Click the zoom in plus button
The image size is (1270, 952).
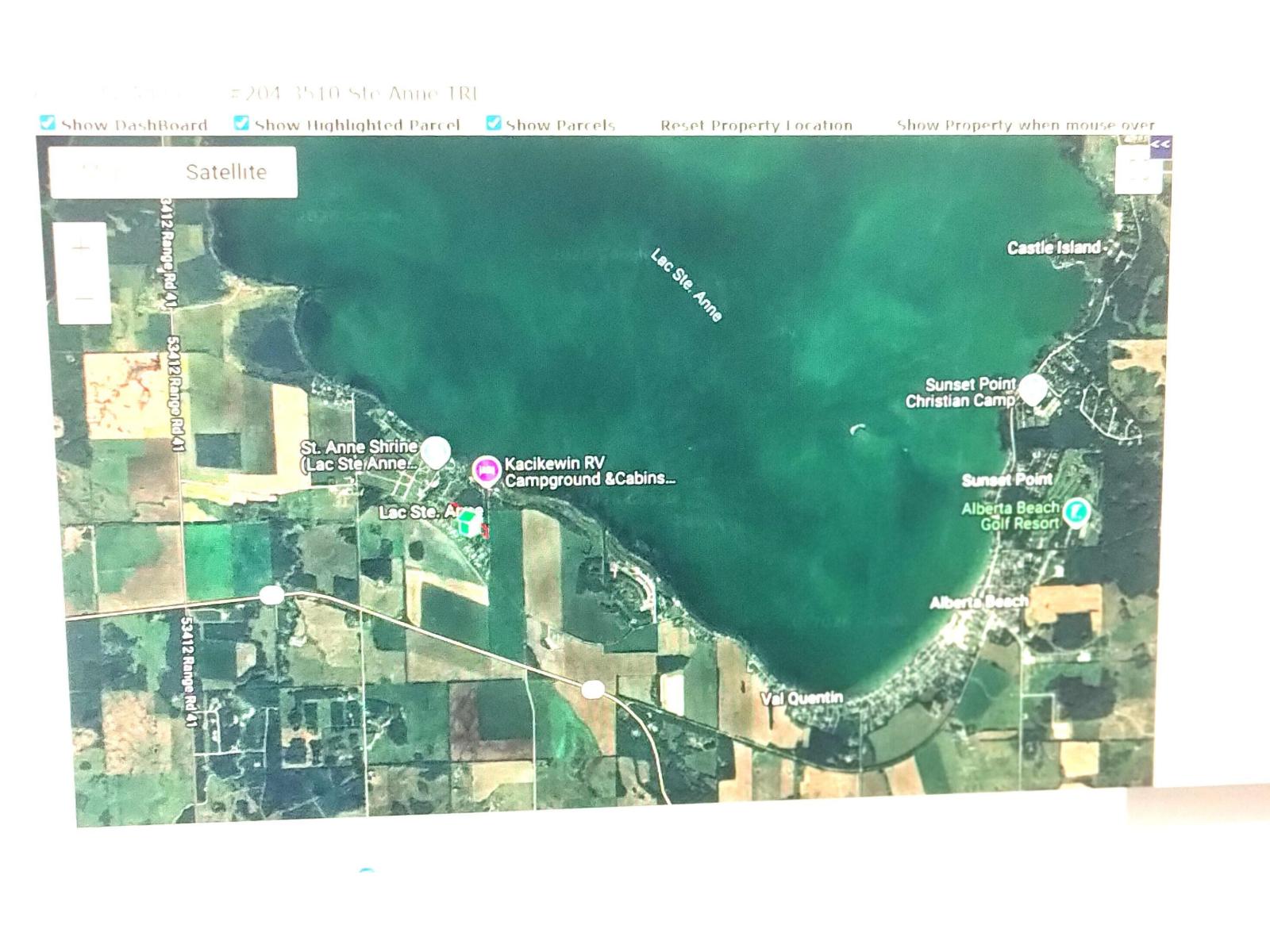pos(81,248)
